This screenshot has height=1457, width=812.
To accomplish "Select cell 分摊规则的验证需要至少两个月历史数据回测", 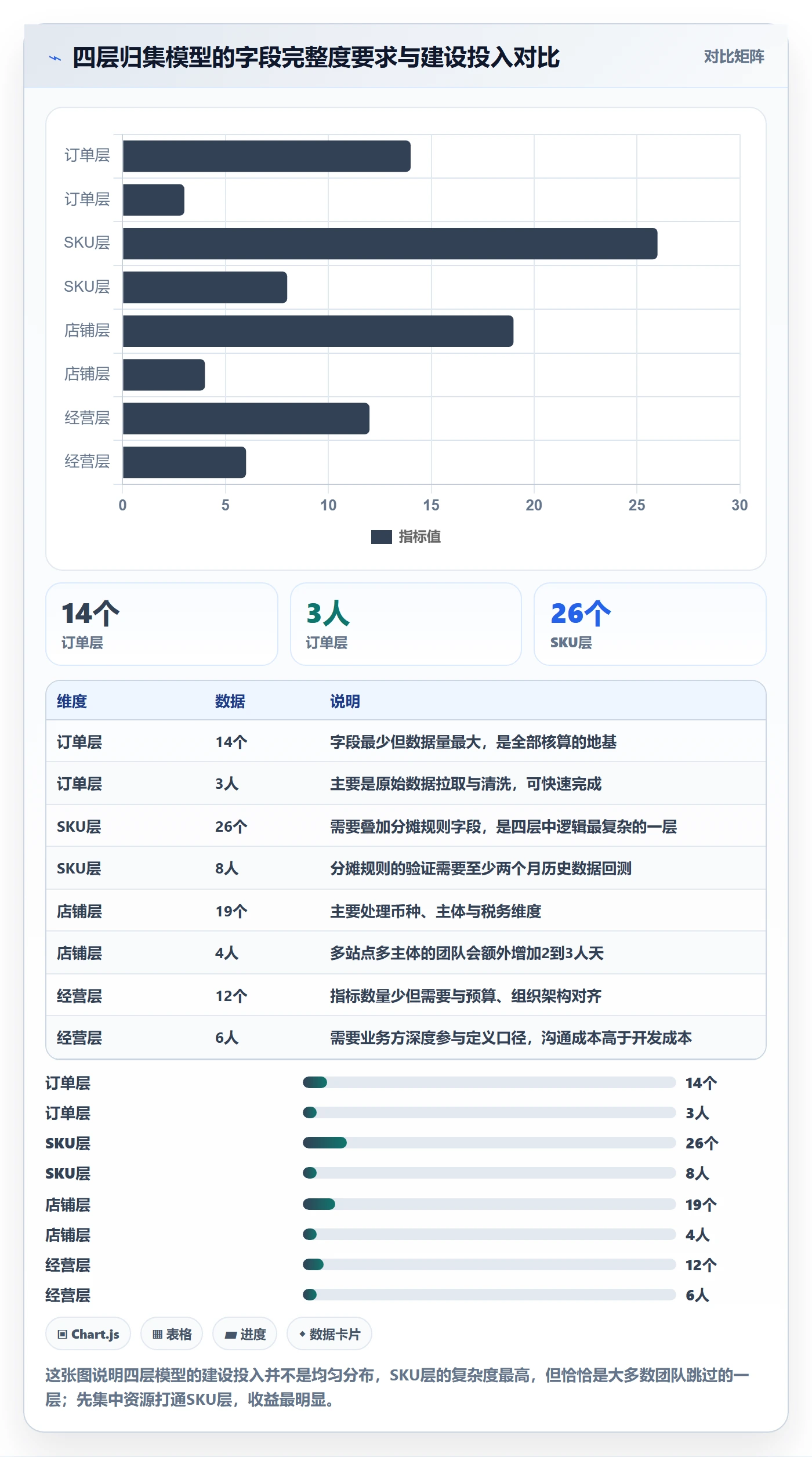I will click(x=481, y=868).
